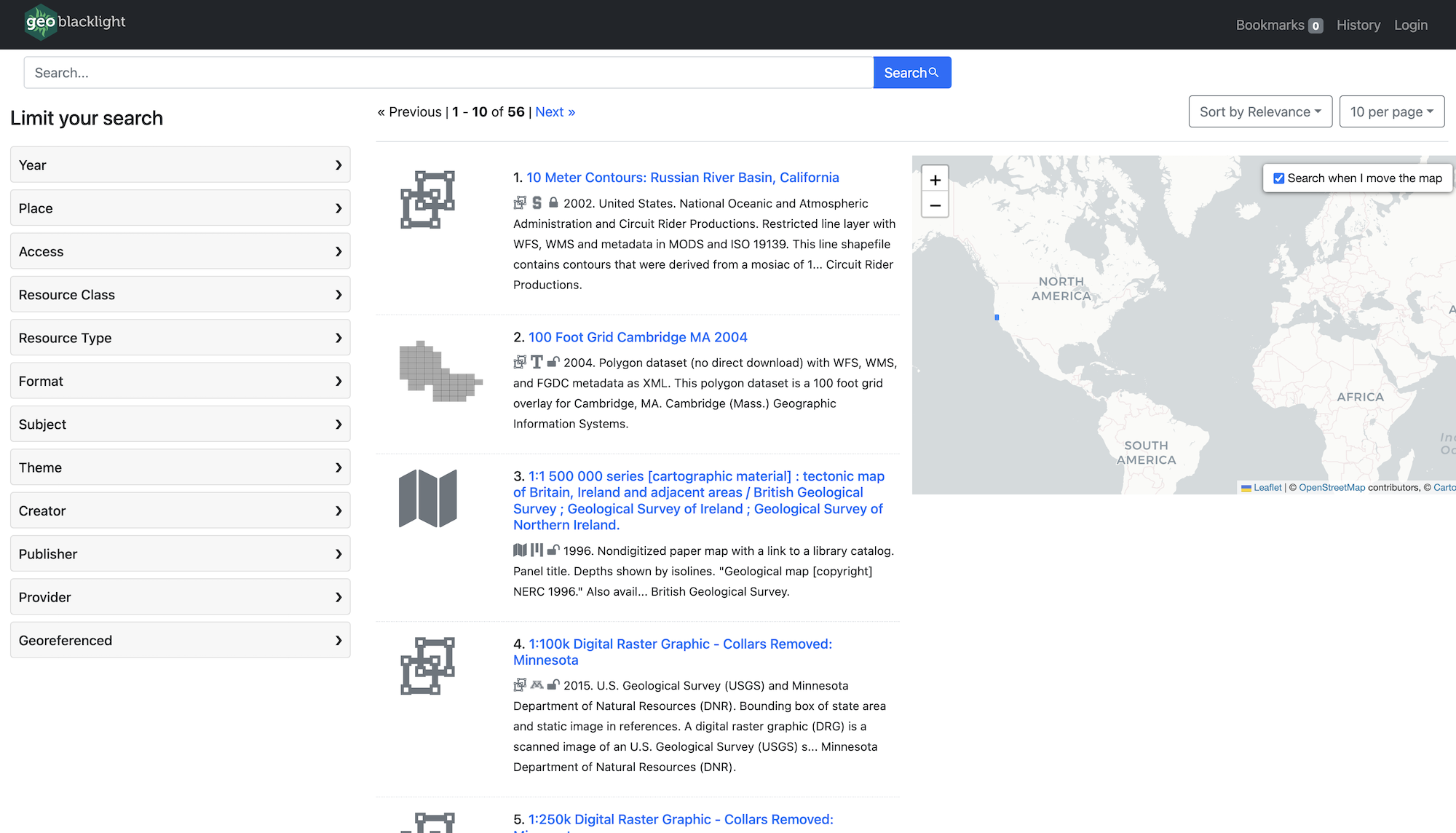
Task: Click the shapefile thumbnail for Russian River Basin result
Action: 428,200
